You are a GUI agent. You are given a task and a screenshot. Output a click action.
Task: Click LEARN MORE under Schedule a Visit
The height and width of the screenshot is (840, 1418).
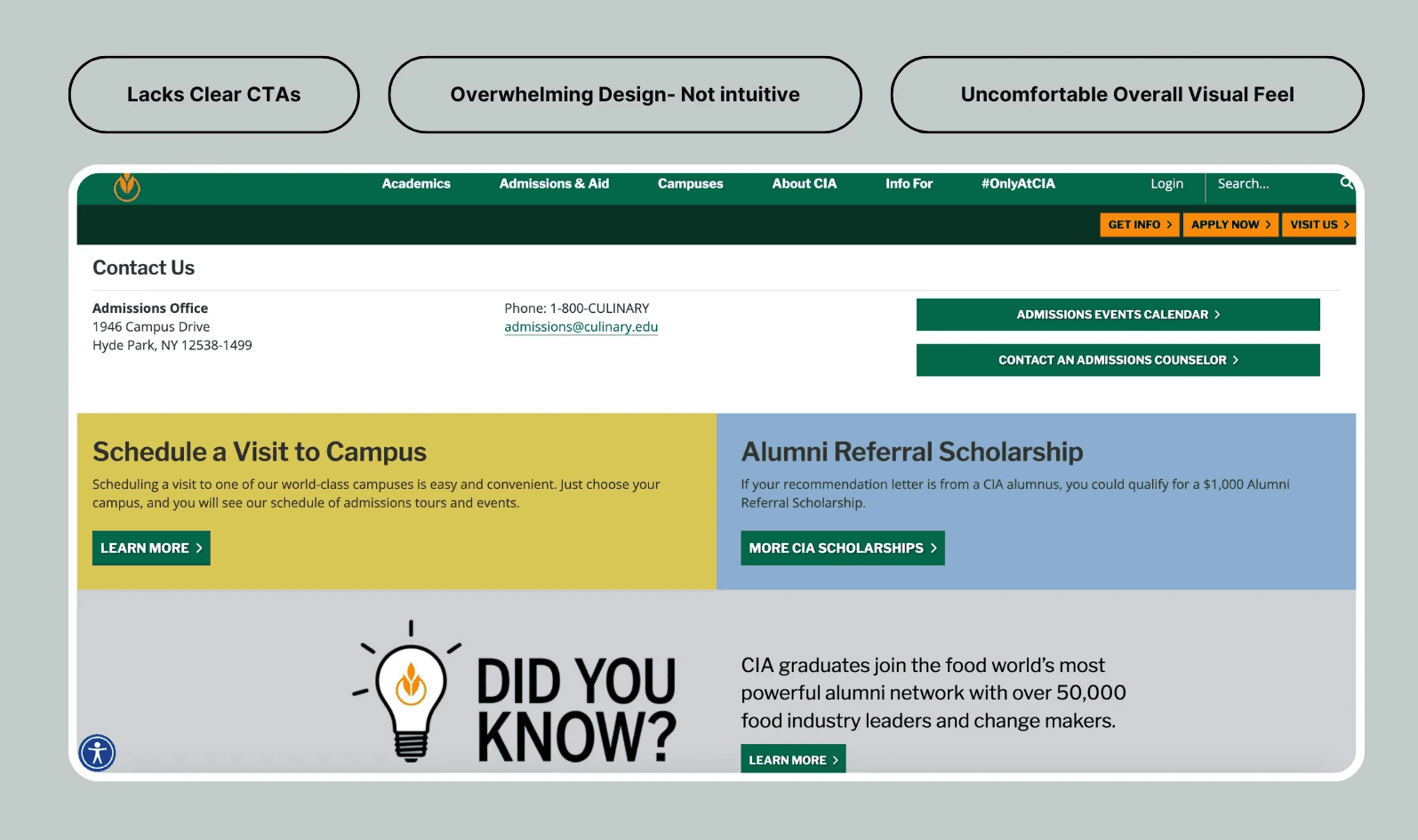[x=151, y=548]
